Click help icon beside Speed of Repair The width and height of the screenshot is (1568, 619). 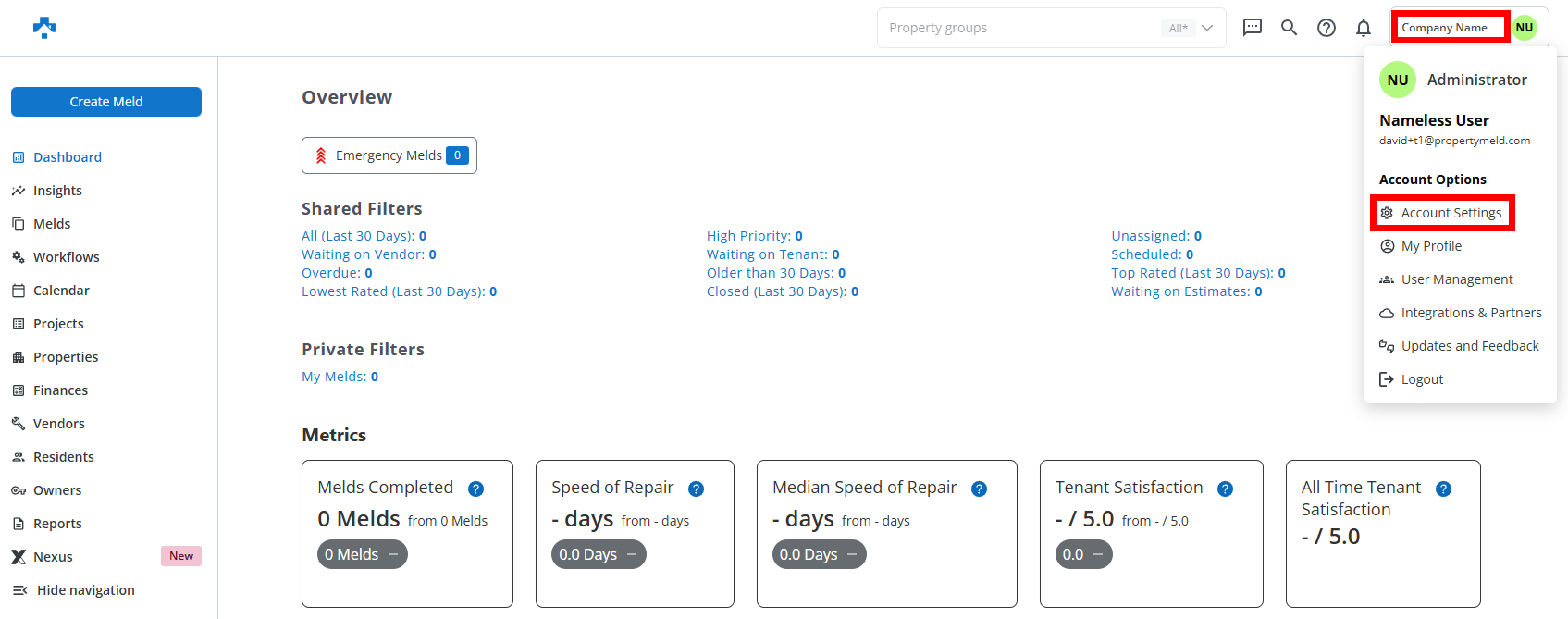click(x=697, y=489)
